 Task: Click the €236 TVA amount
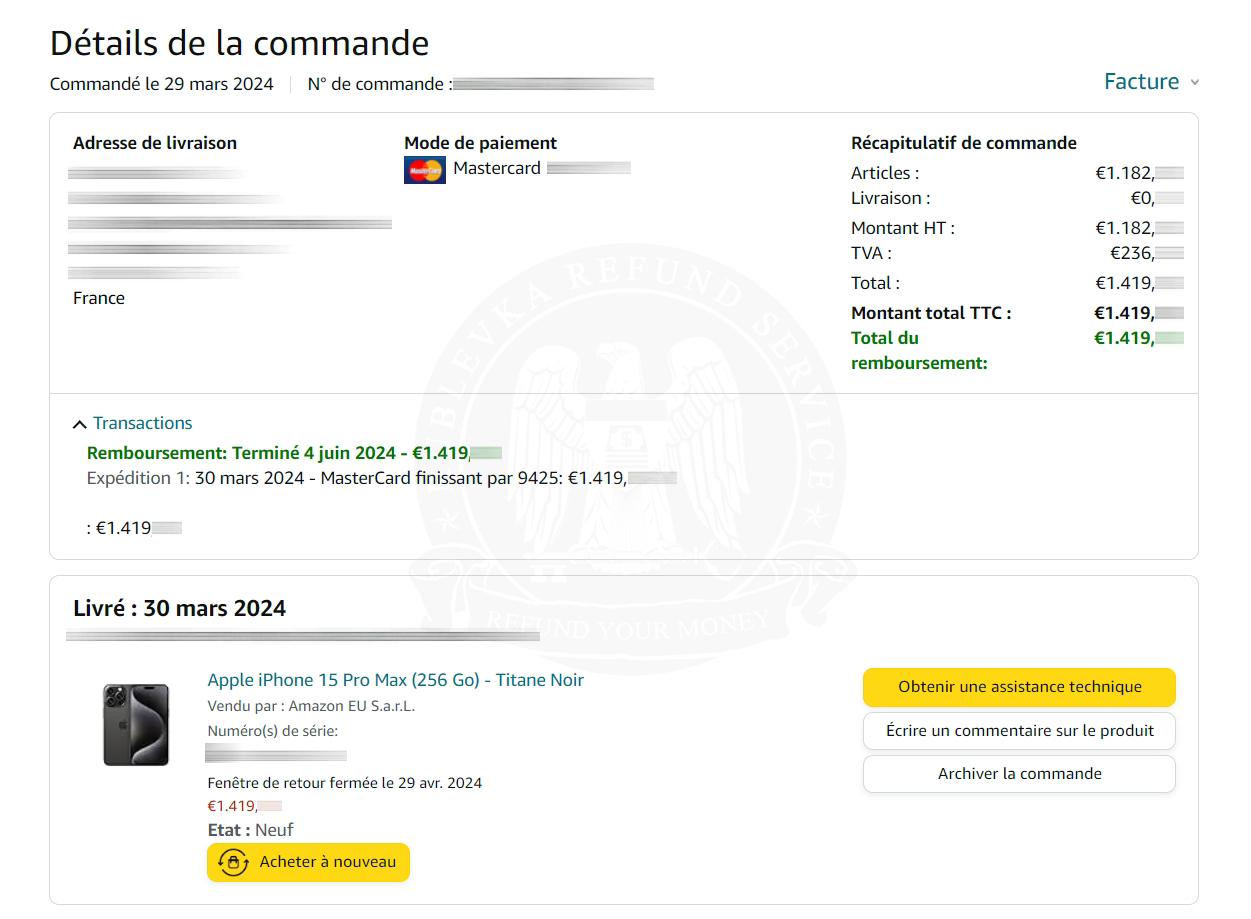1146,253
